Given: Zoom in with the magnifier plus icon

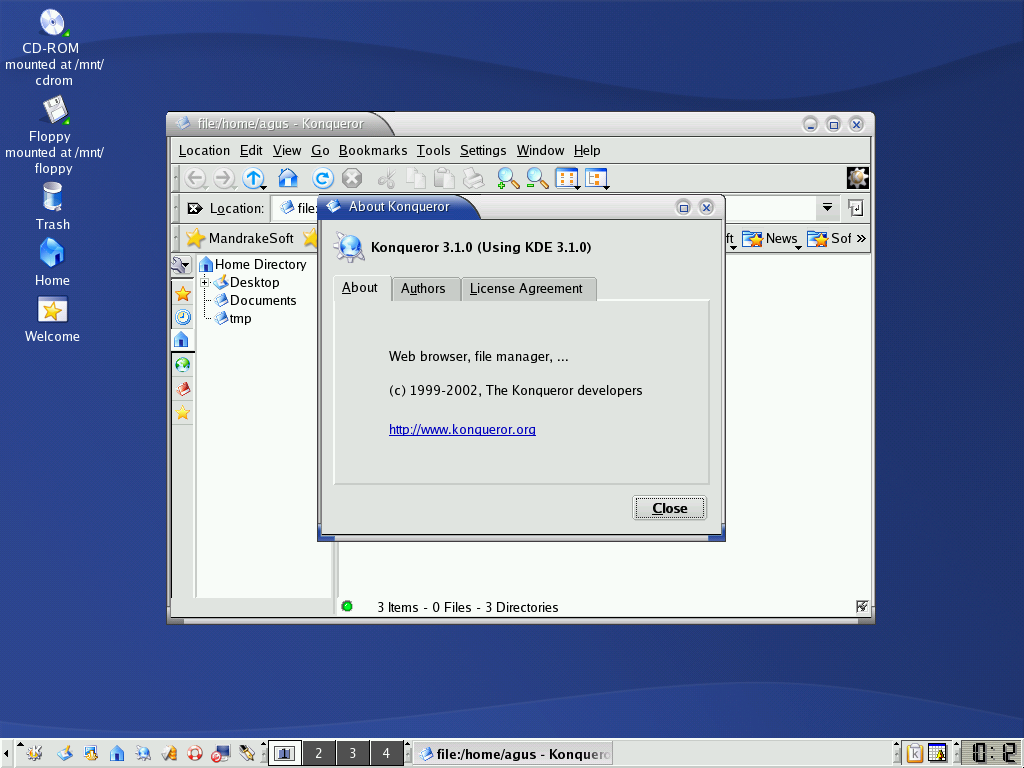Looking at the screenshot, I should coord(508,178).
